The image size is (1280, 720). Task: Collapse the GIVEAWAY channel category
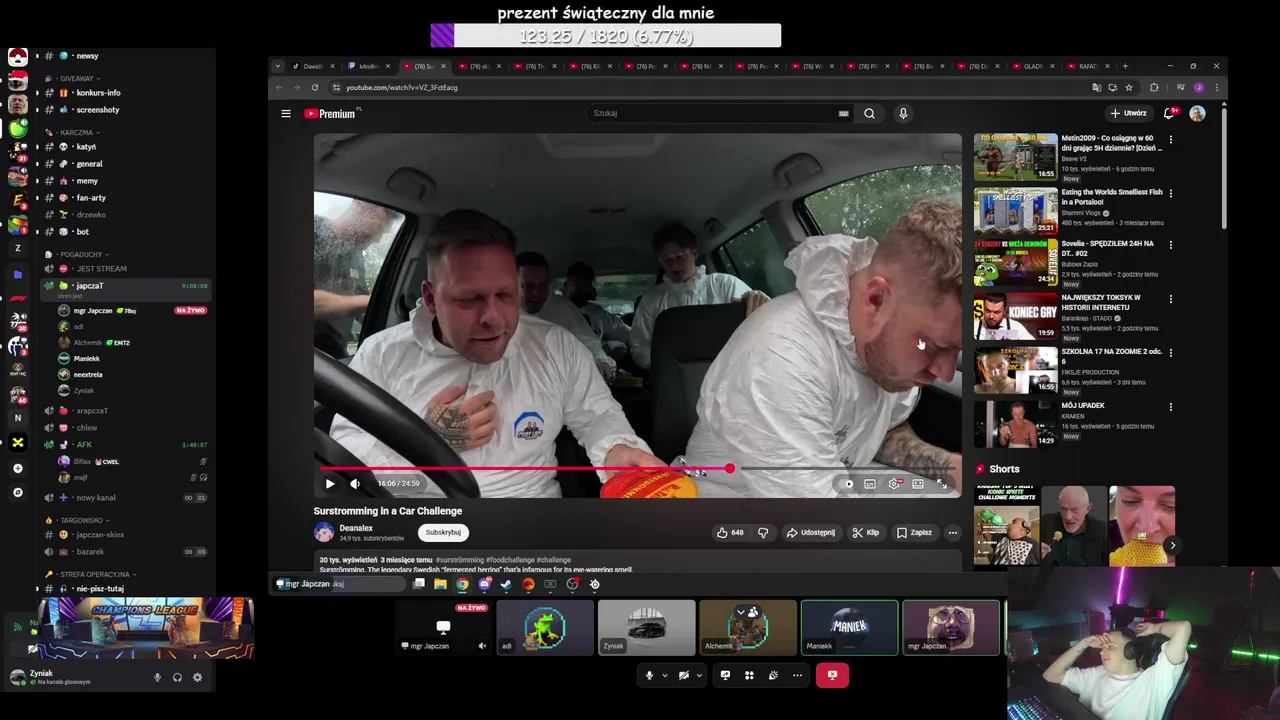click(77, 78)
